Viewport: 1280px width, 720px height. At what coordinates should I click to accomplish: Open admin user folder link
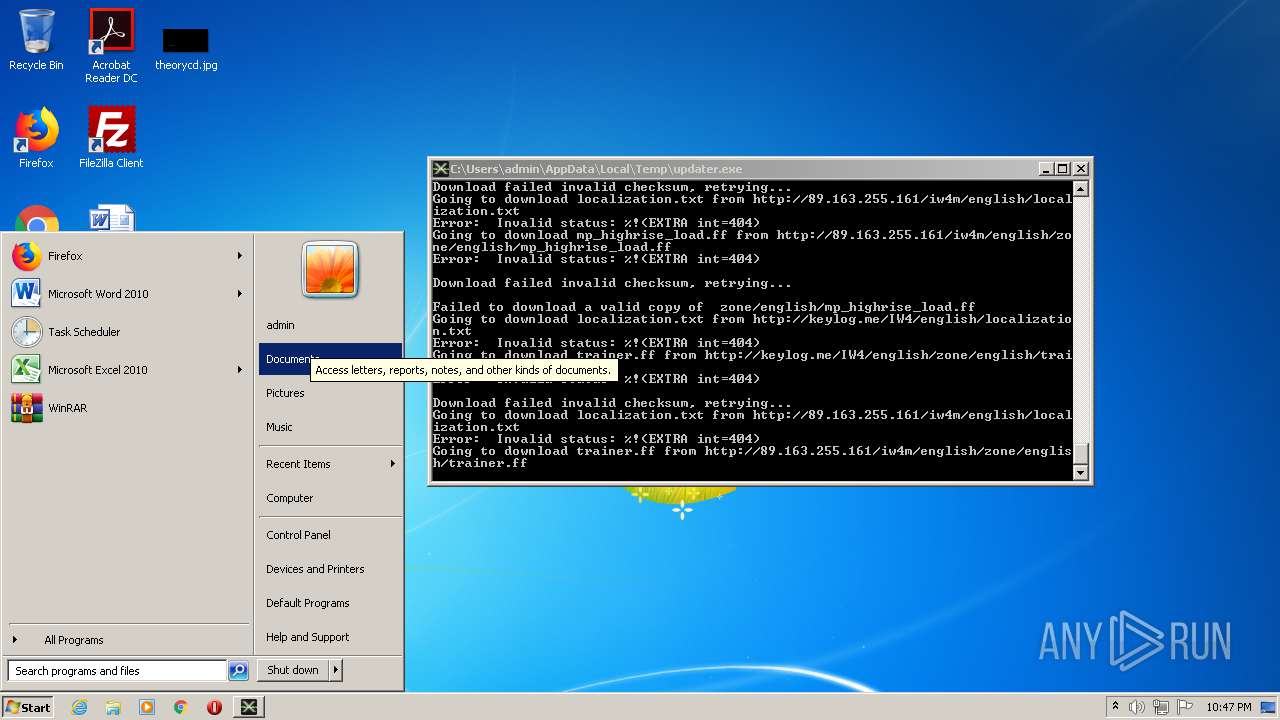(x=330, y=325)
